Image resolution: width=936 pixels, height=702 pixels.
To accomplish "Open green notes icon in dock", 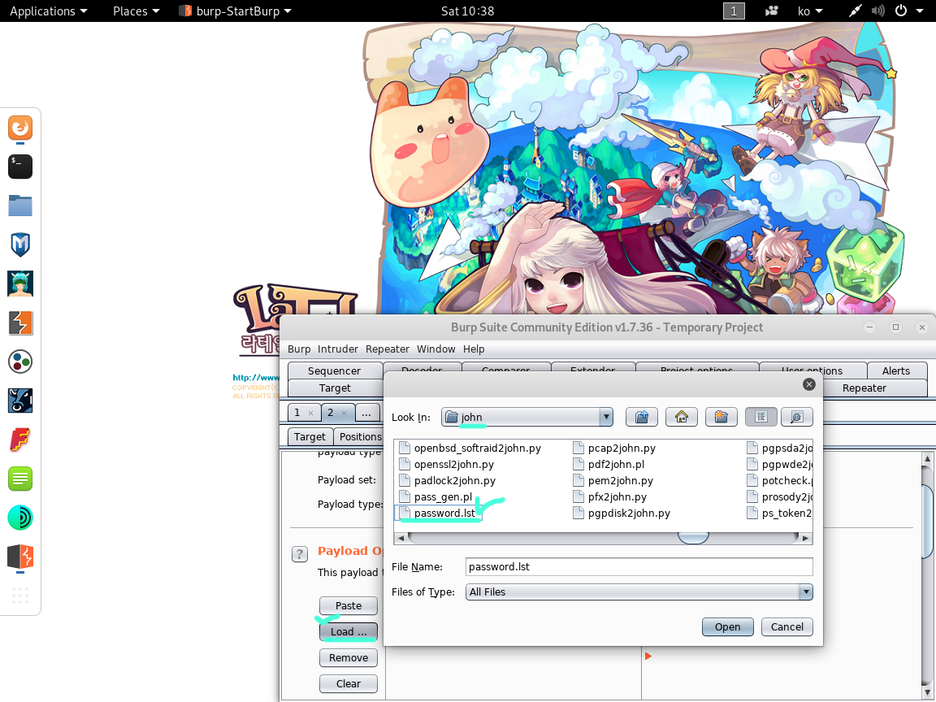I will click(20, 479).
